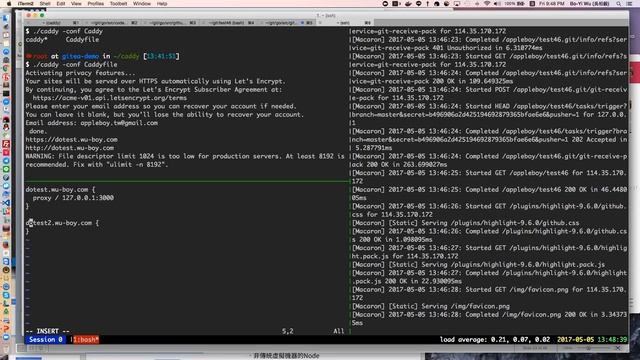The image size is (640, 360).
Task: Click the WARNING file descriptor limit line
Action: 184,160
